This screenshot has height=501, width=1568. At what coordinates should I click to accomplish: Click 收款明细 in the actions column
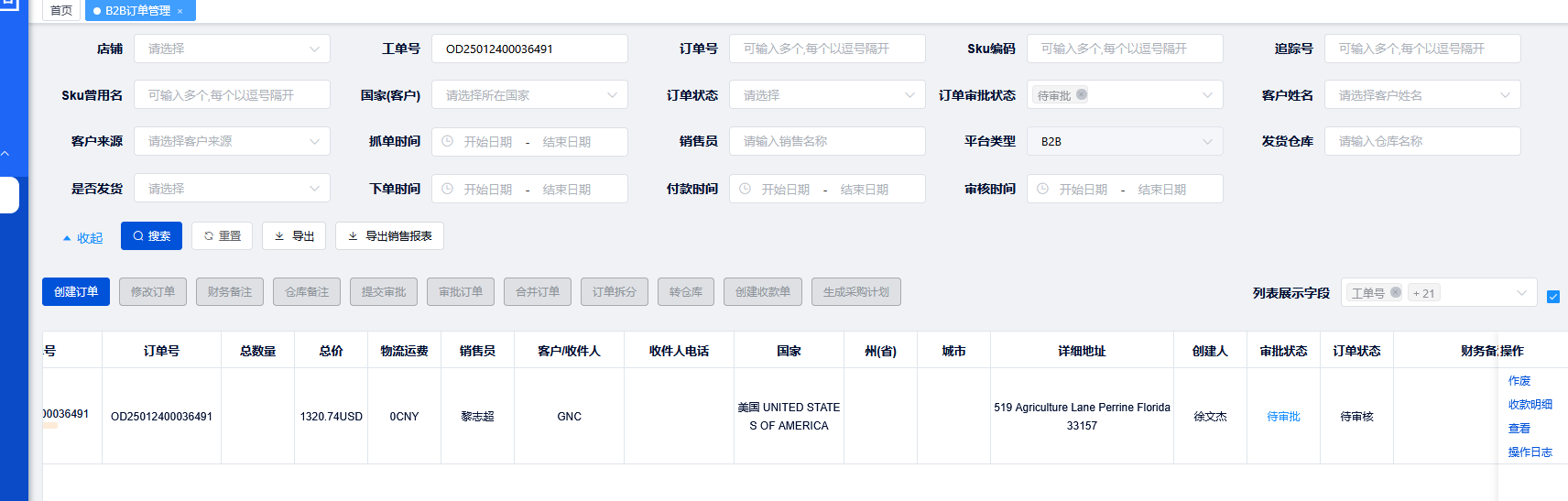(1530, 404)
